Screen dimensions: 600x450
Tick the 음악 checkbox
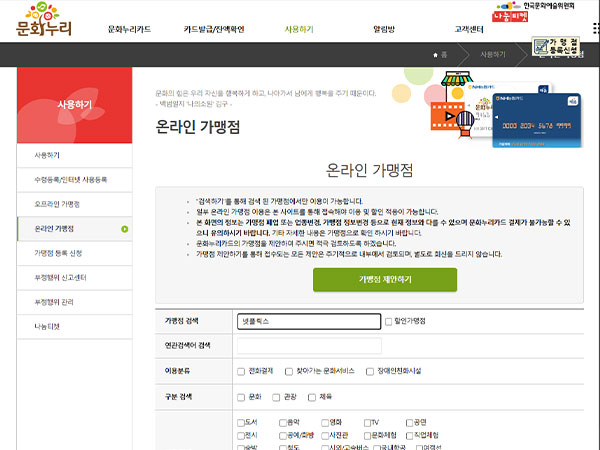(283, 422)
